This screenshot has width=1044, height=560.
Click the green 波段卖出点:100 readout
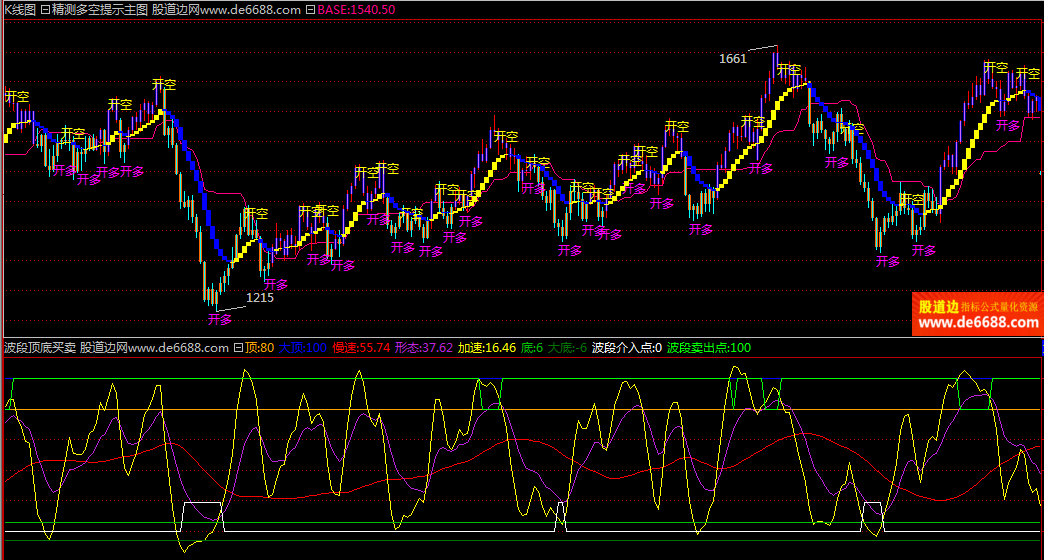(x=709, y=348)
